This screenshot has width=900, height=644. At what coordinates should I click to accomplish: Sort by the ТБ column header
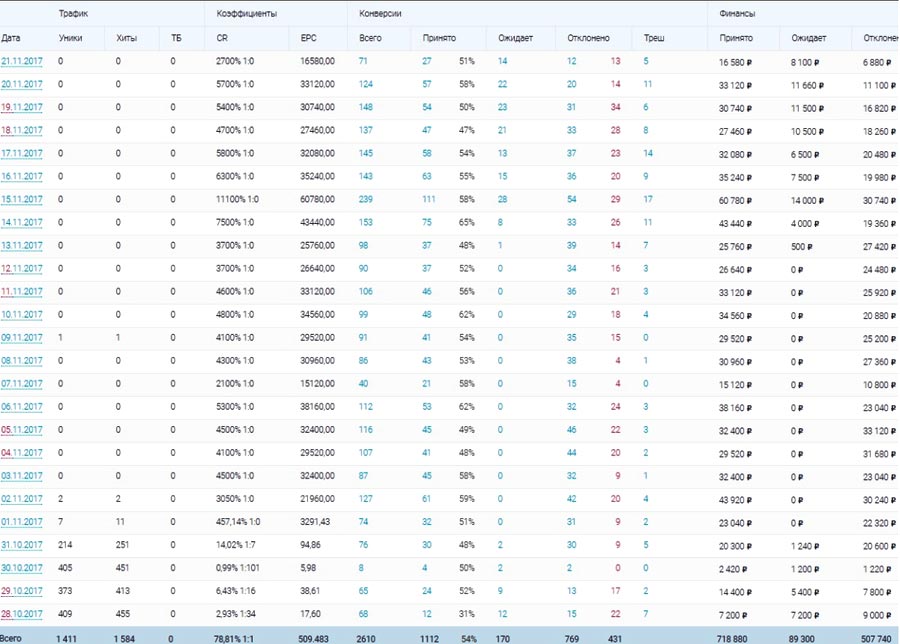coord(176,38)
